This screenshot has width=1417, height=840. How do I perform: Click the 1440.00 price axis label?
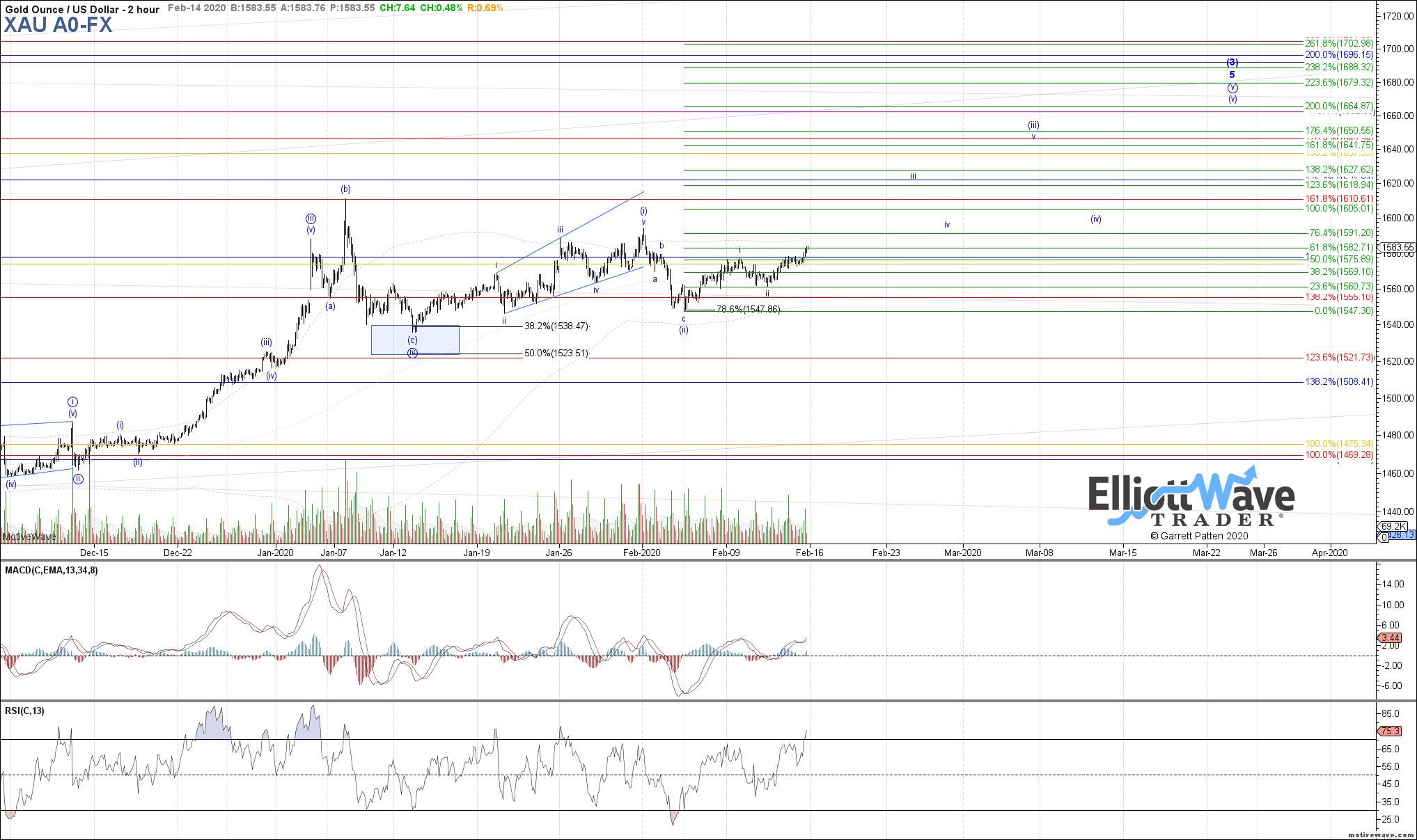1398,512
